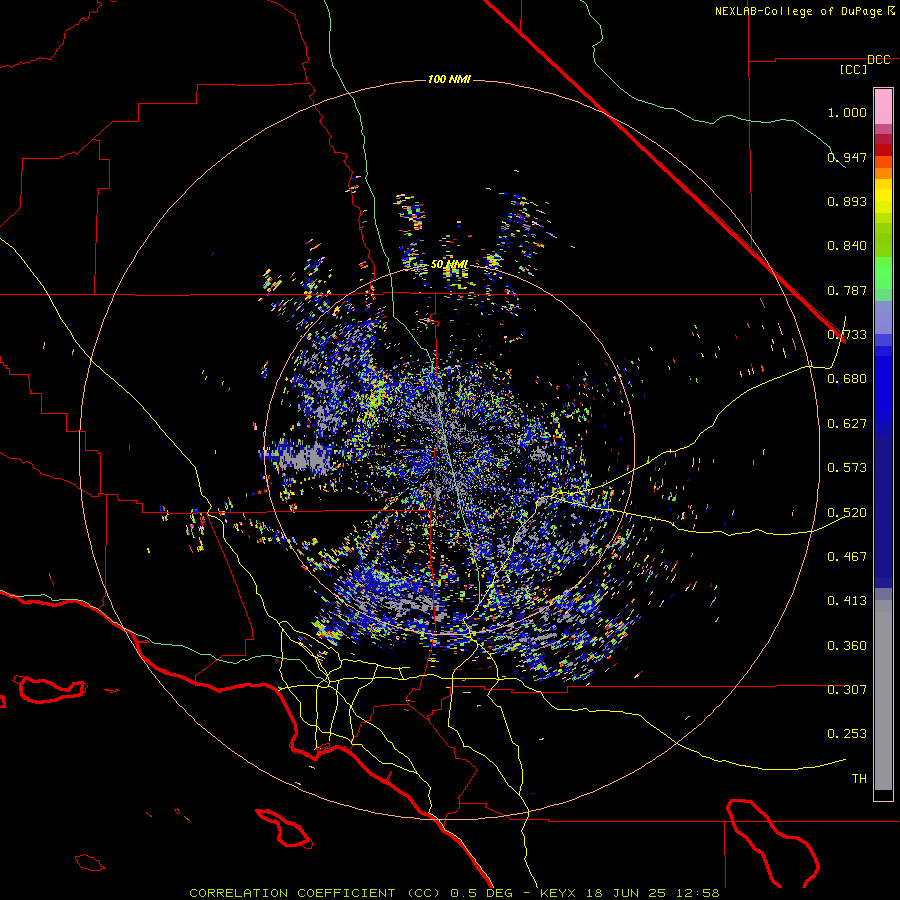
Task: Click the 0.787 scale value
Action: click(x=847, y=290)
